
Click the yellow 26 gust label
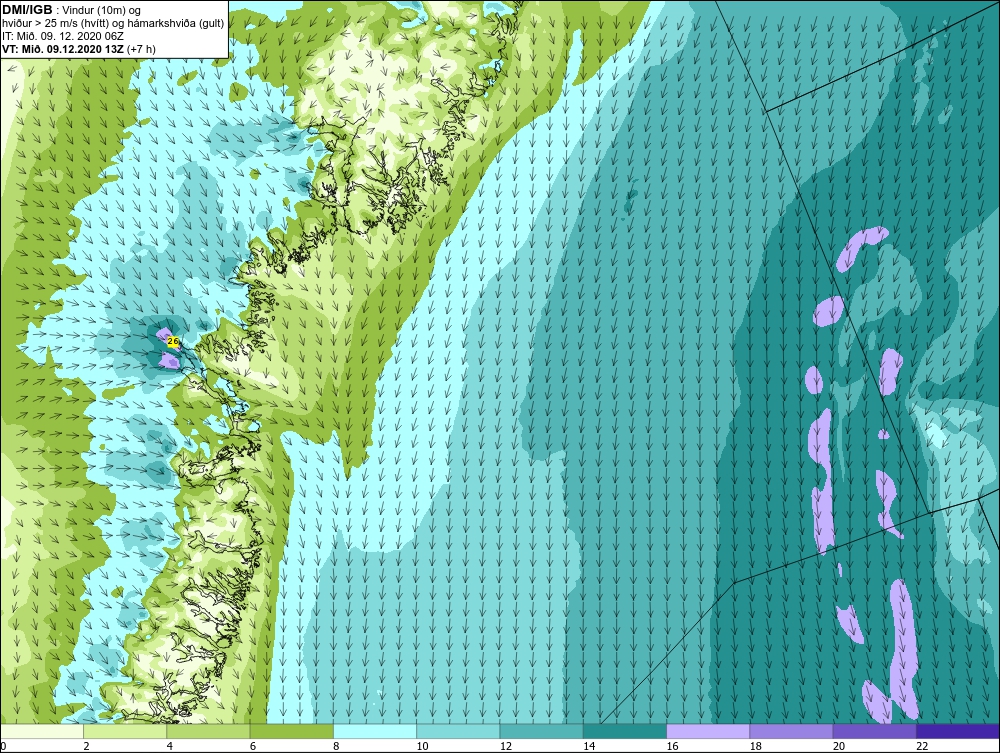click(x=173, y=342)
